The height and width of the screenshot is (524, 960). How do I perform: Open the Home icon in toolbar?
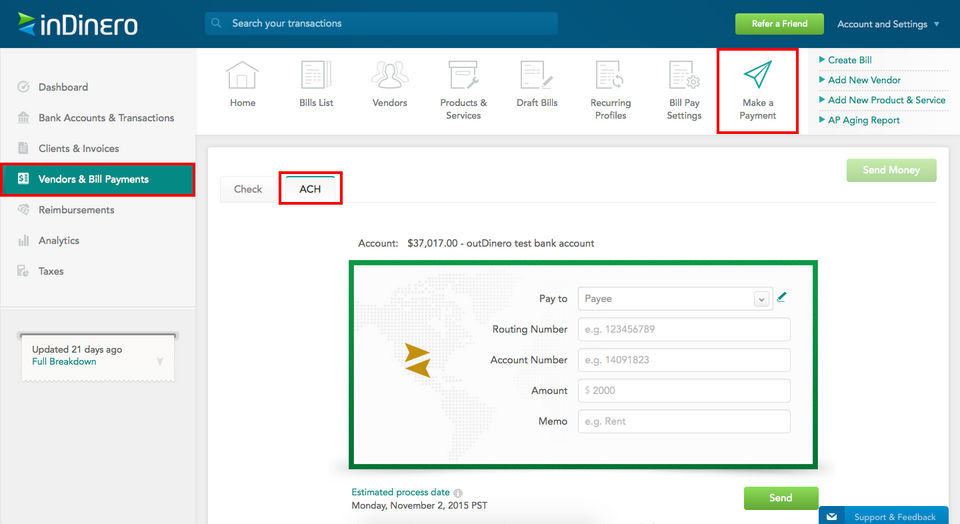[242, 75]
